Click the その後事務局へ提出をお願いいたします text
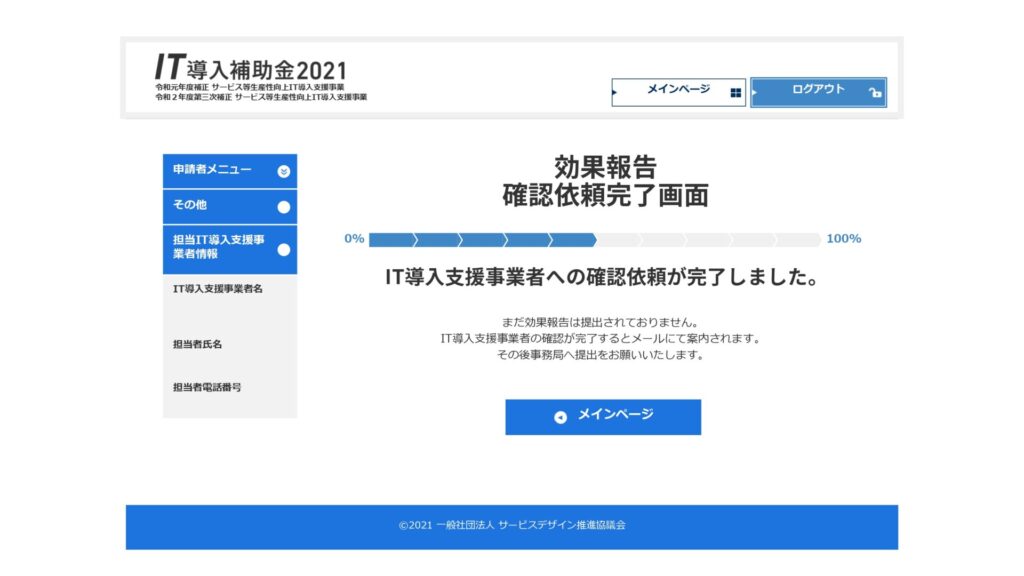Screen dimensions: 1024x576 (600, 355)
